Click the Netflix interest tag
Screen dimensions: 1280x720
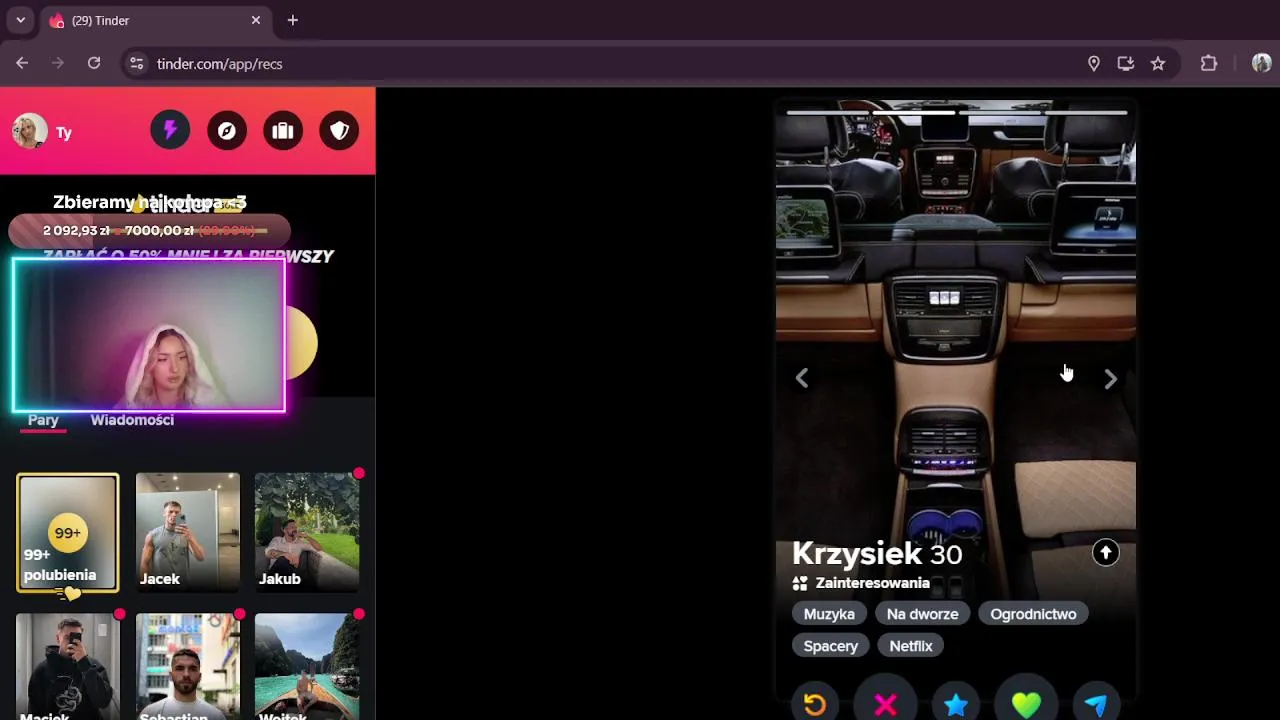pos(911,646)
